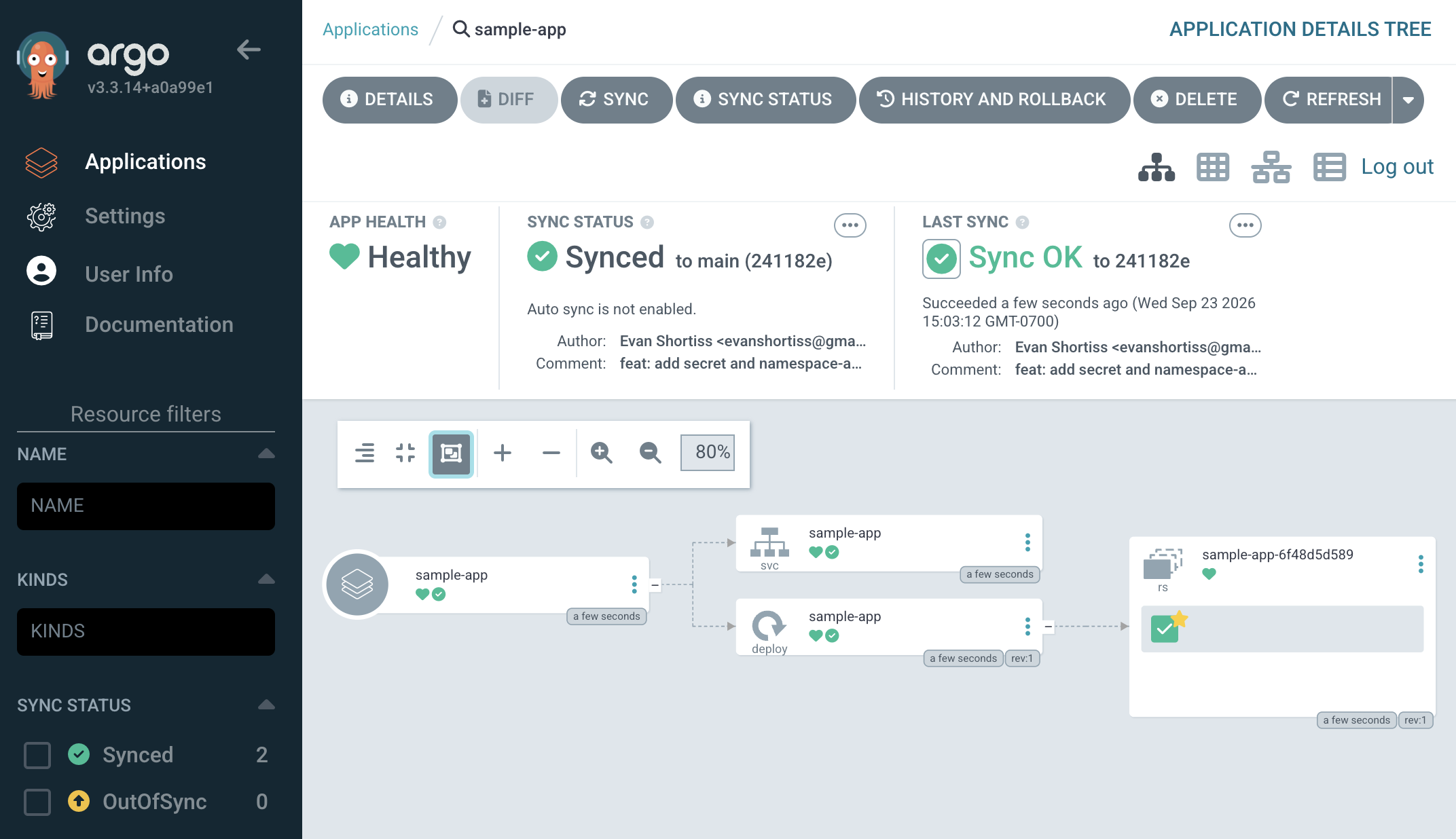Image resolution: width=1456 pixels, height=839 pixels.
Task: Check the Synced filter checkbox
Action: point(37,755)
